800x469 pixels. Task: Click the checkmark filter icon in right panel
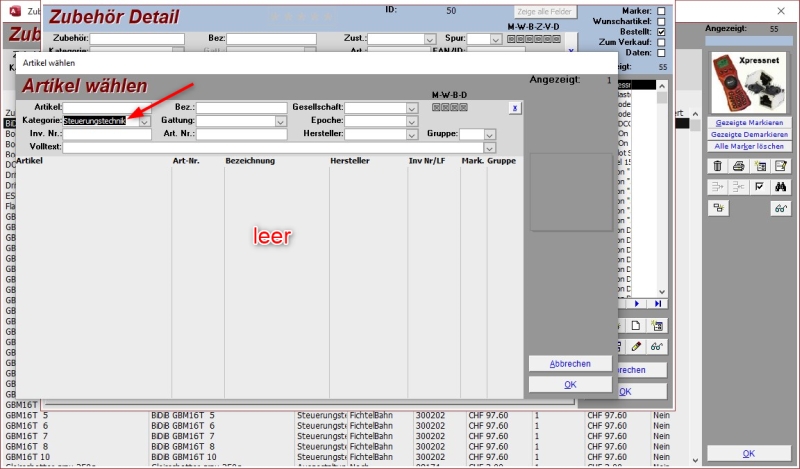coord(760,187)
